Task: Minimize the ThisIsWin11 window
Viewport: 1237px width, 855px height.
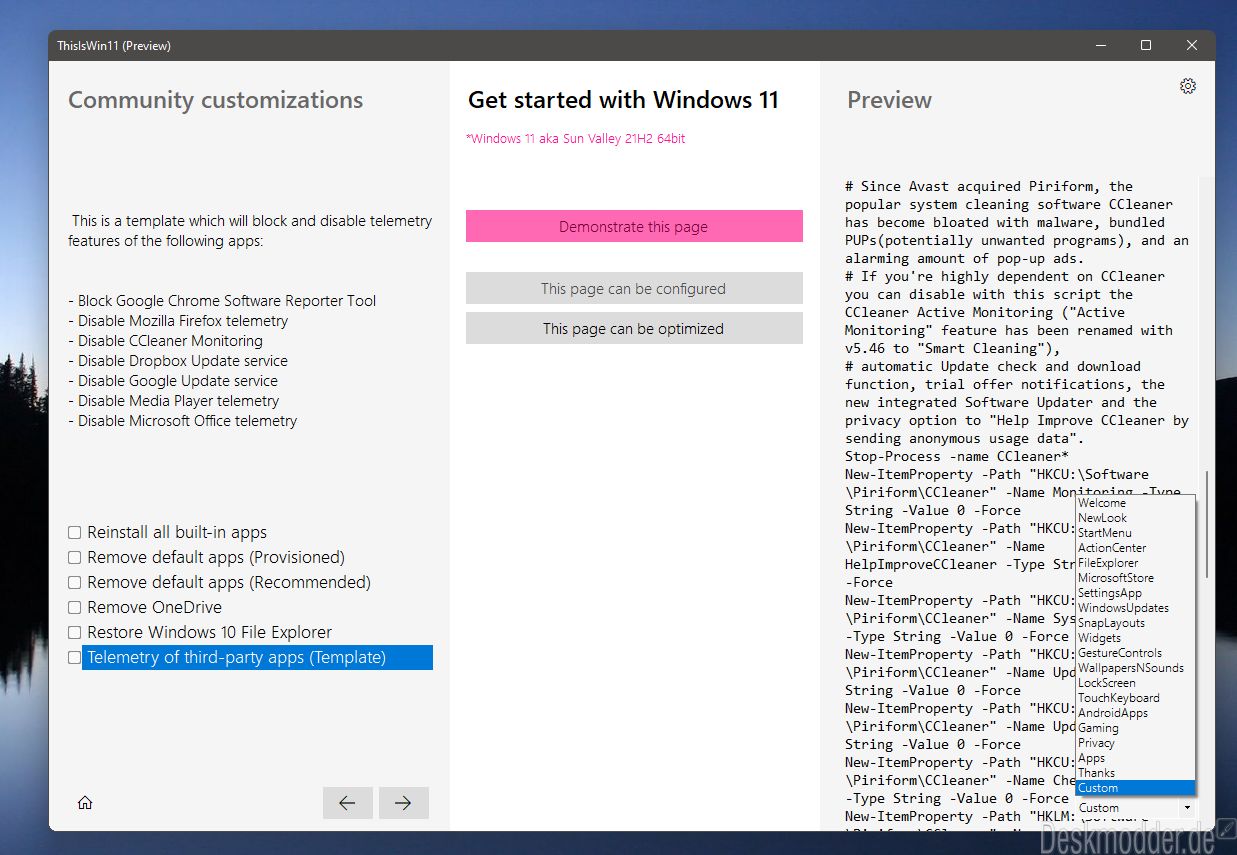Action: [1100, 46]
